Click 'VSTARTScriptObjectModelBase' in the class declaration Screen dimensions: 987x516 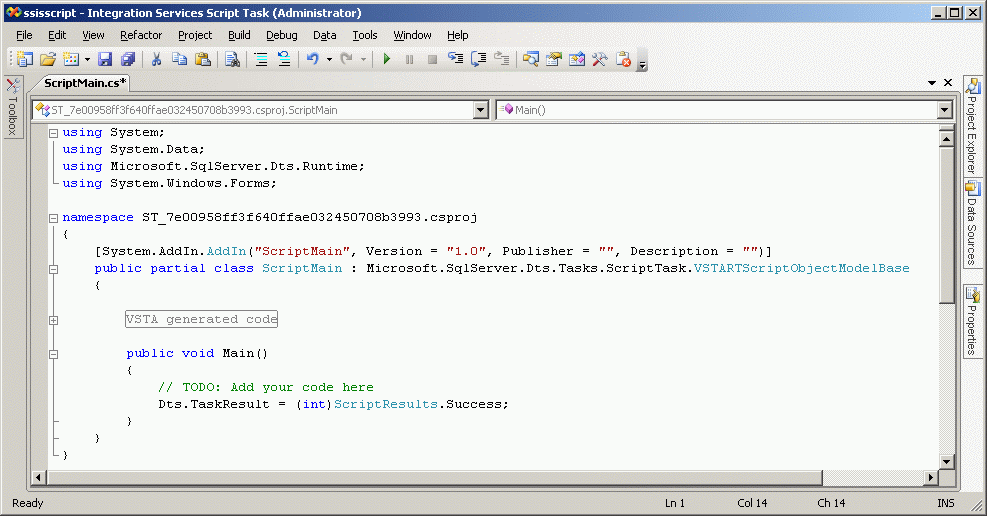pos(801,268)
